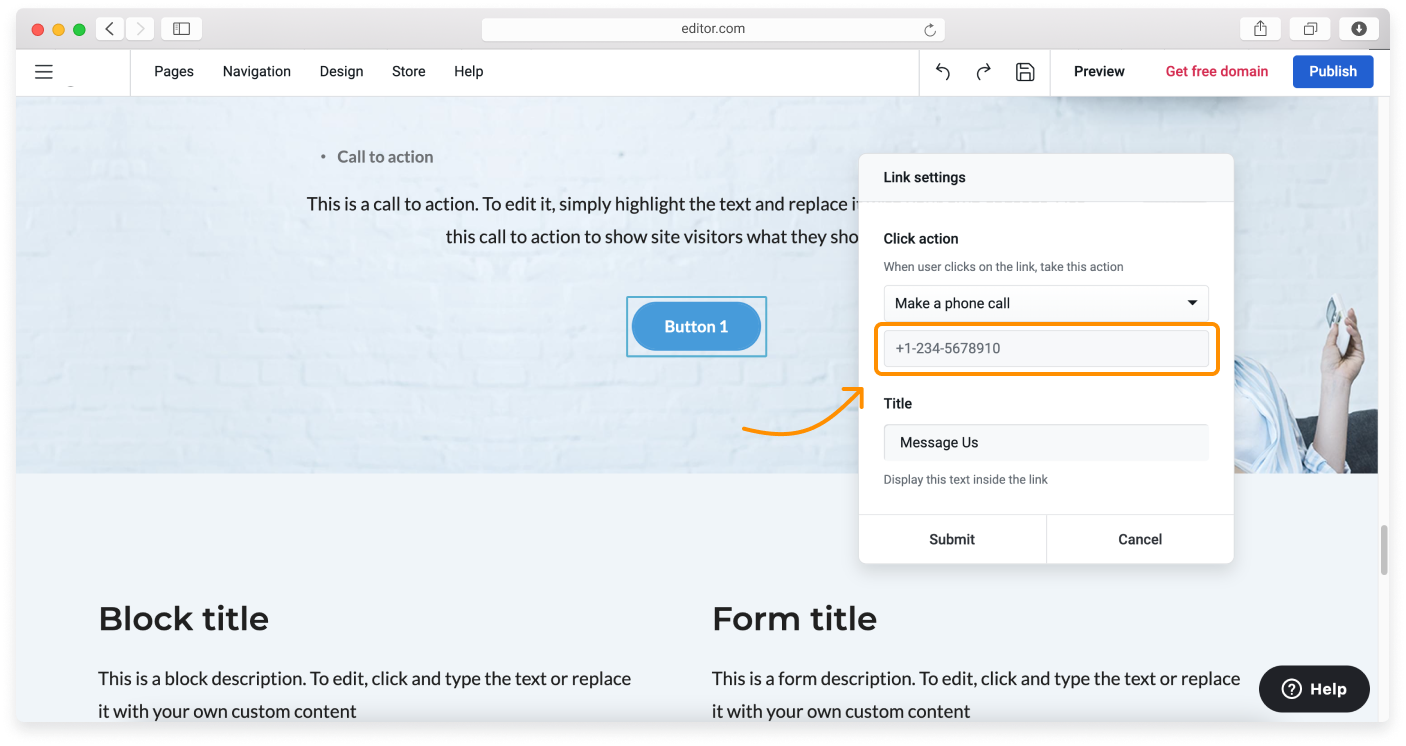This screenshot has width=1406, height=746.
Task: Cancel the link settings dialog
Action: tap(1140, 539)
